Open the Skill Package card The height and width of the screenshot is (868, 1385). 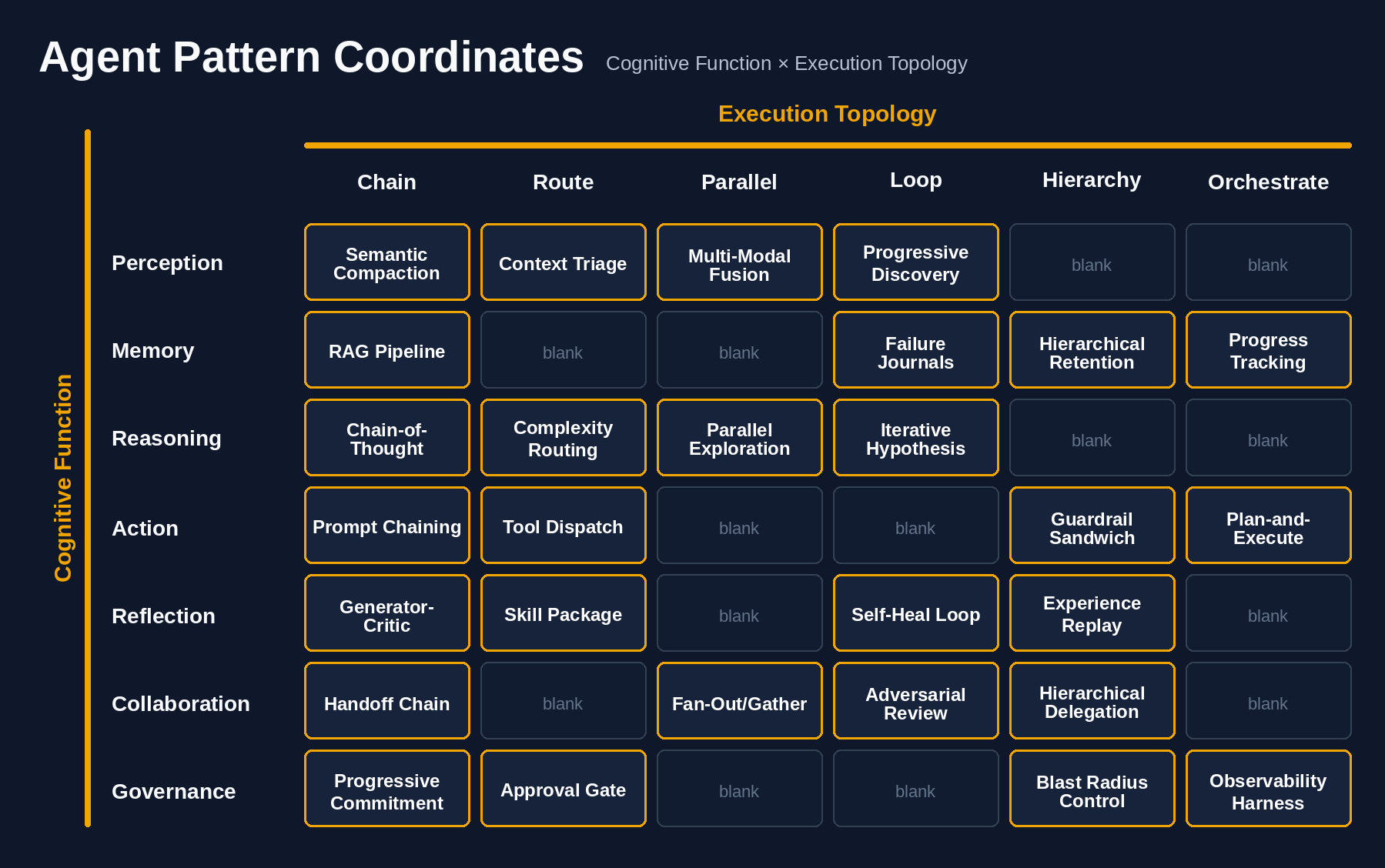pyautogui.click(x=563, y=613)
